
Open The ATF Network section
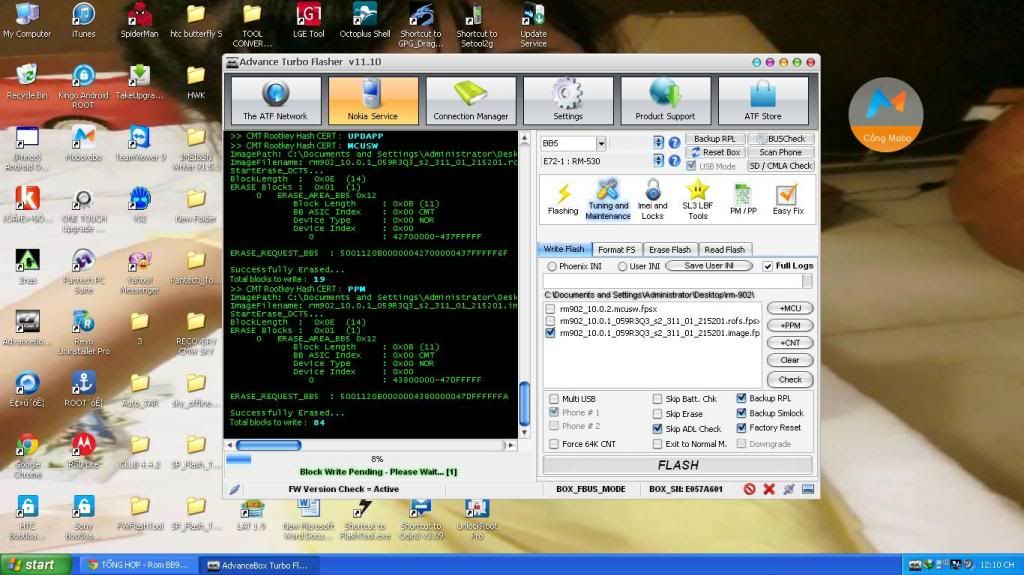point(275,100)
